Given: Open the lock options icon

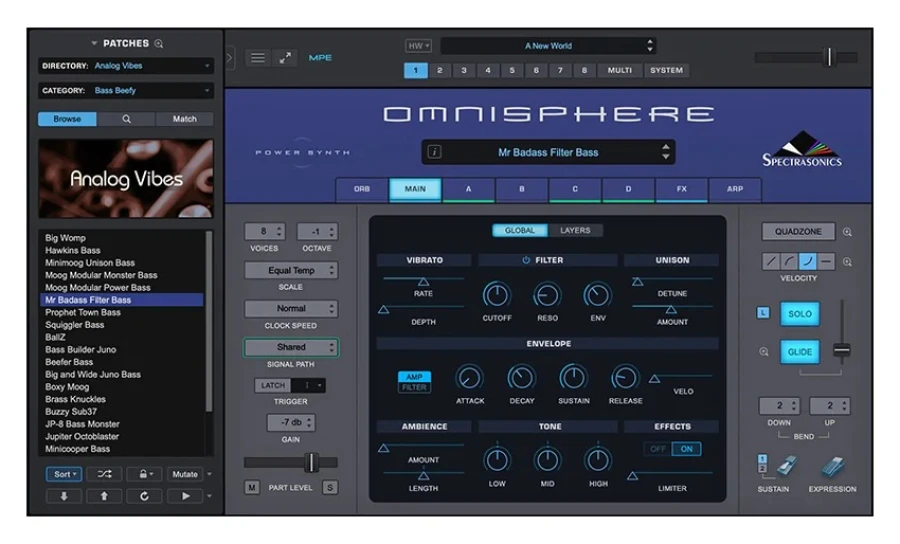Looking at the screenshot, I should pos(143,474).
